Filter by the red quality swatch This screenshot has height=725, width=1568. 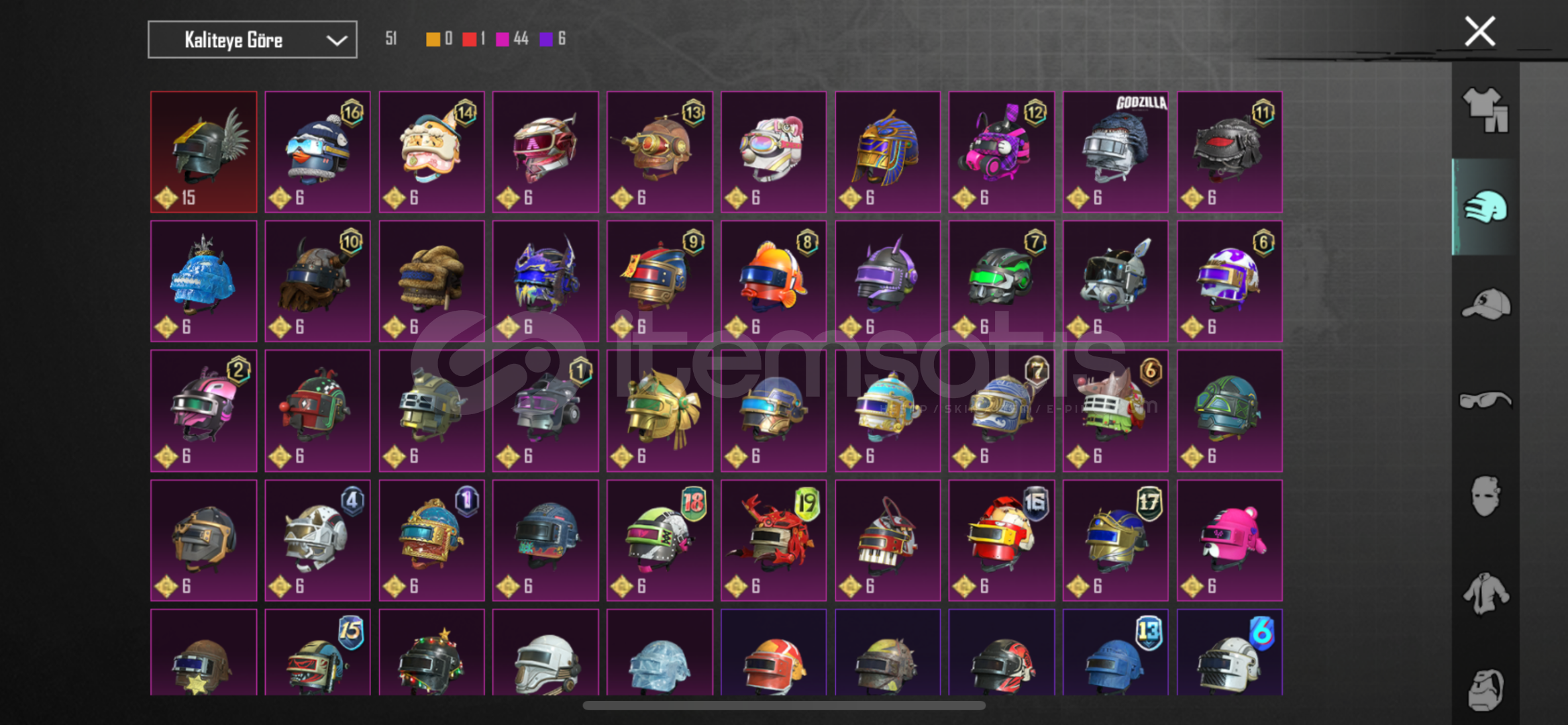[x=469, y=39]
